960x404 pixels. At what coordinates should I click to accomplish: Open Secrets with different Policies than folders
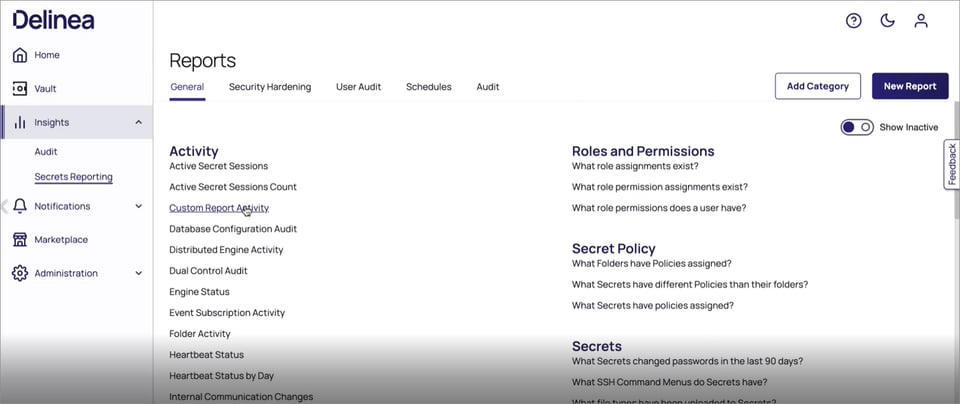[x=690, y=285]
